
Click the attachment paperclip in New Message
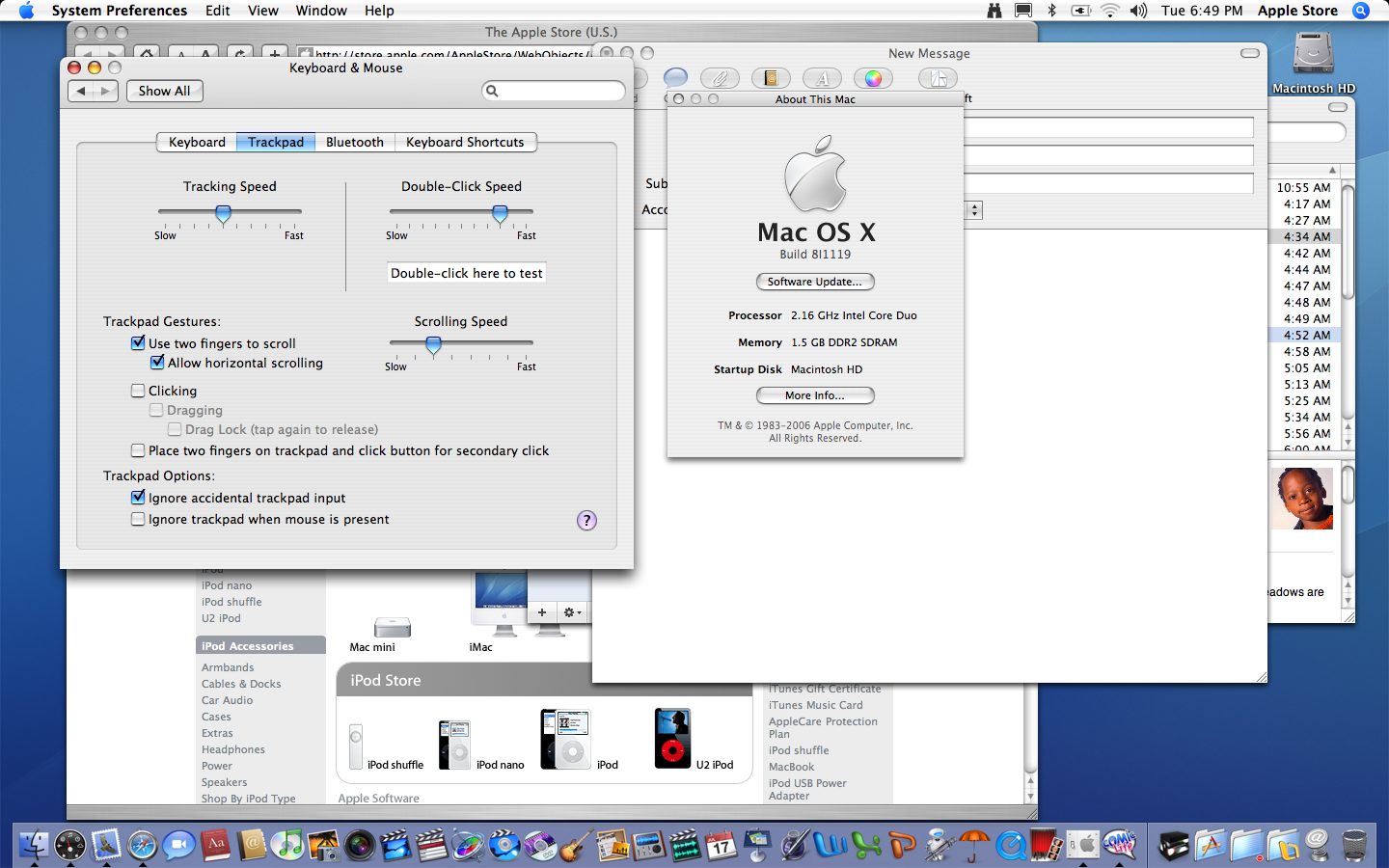click(x=720, y=78)
